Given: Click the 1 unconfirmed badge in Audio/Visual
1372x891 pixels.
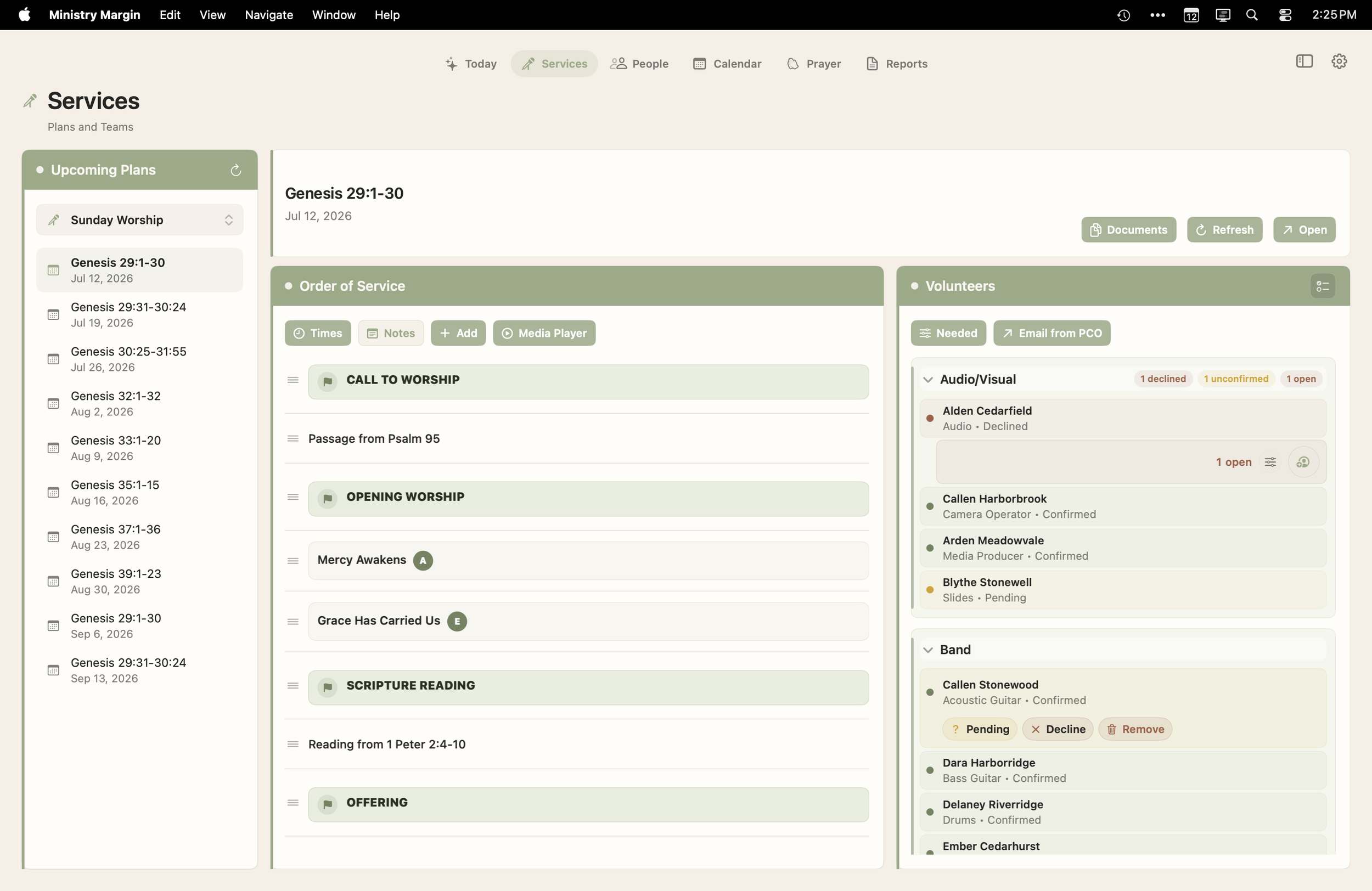Looking at the screenshot, I should 1236,379.
